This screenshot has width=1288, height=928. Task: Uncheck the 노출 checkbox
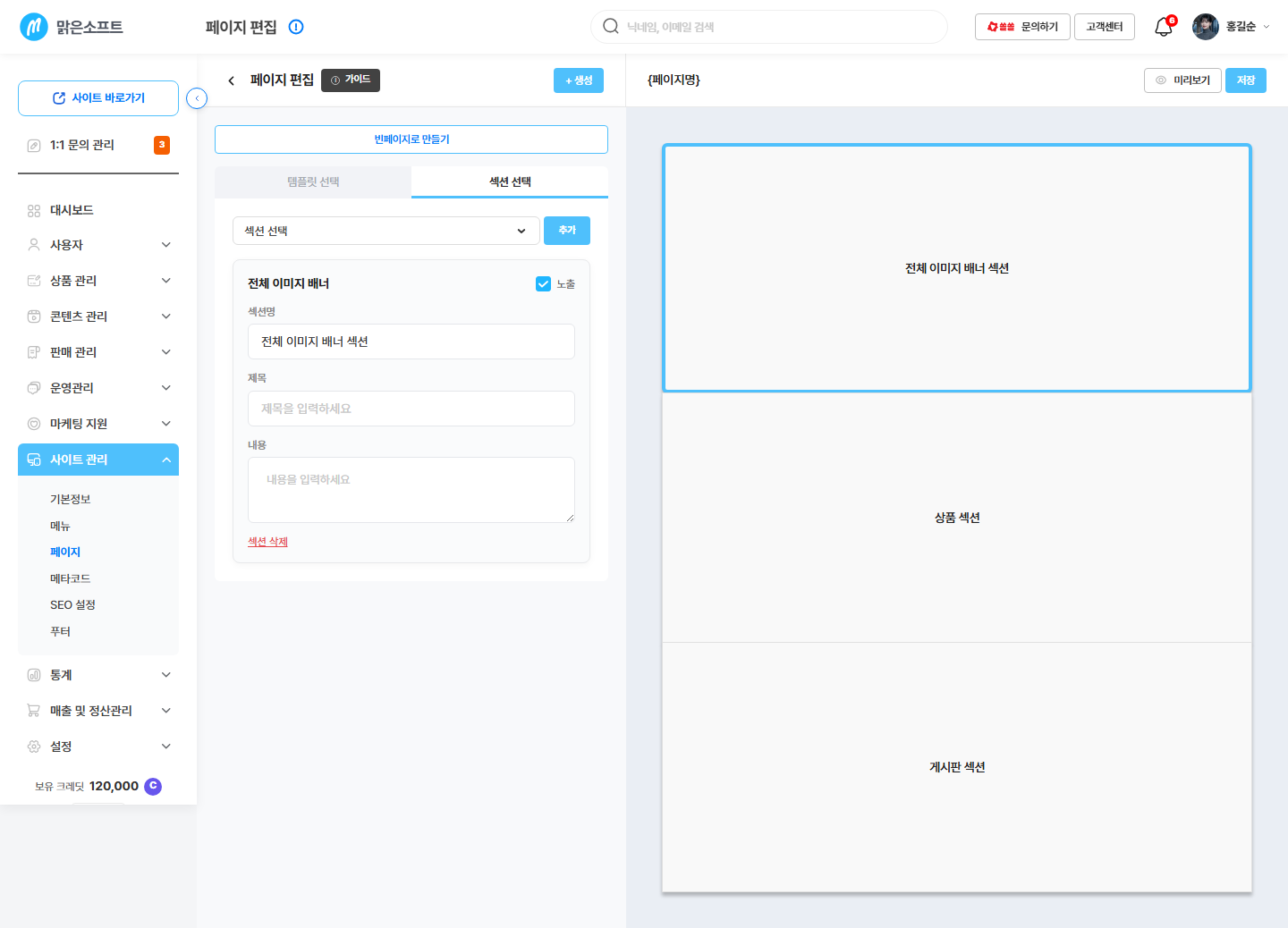pos(543,284)
